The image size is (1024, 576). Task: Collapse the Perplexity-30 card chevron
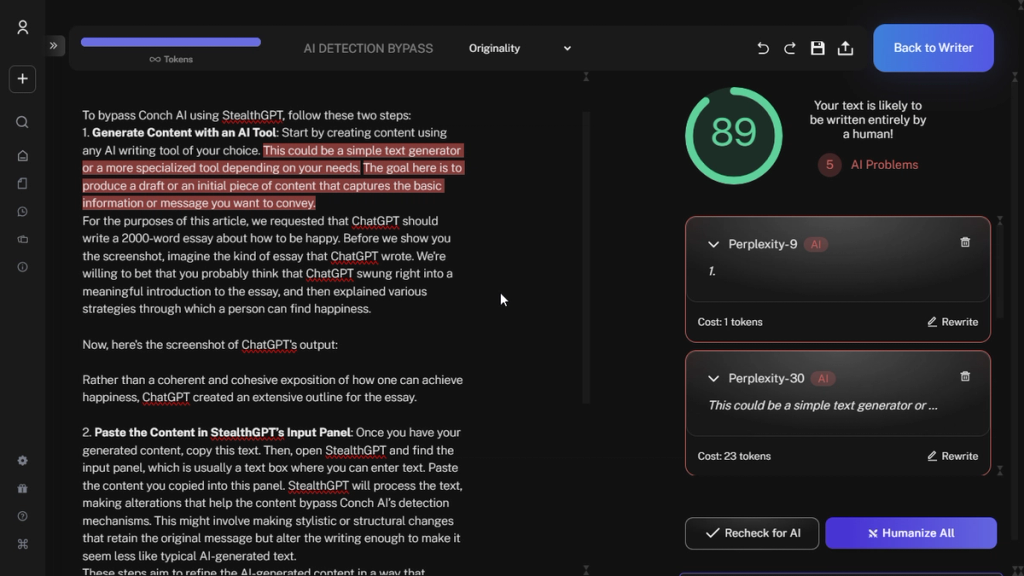point(713,379)
